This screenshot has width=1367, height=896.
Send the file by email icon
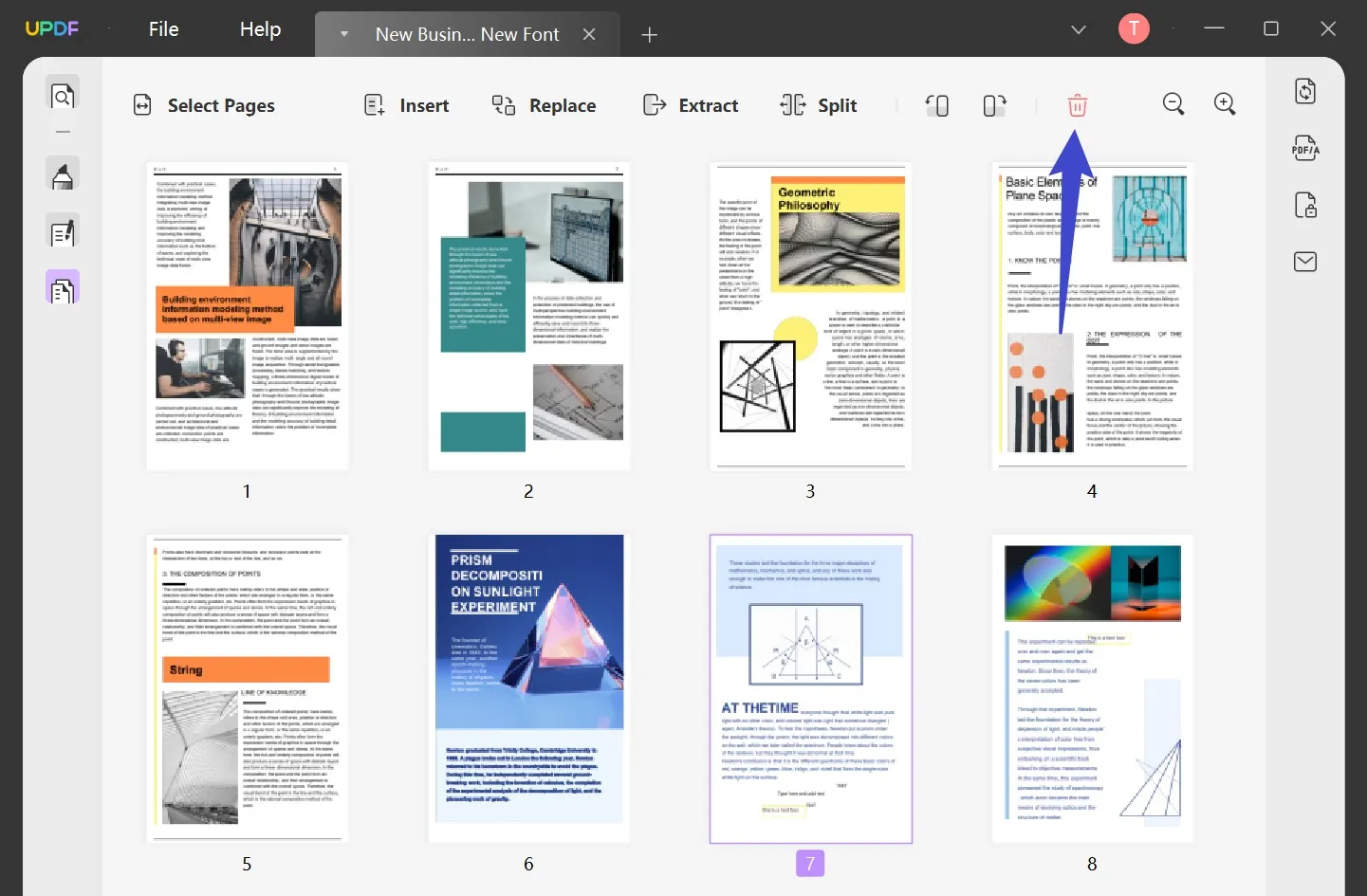(x=1305, y=262)
